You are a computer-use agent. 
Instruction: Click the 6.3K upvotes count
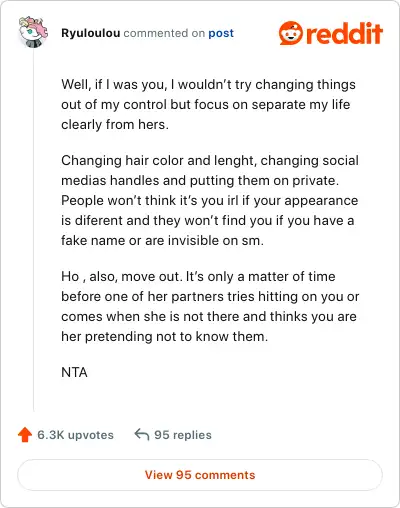[75, 435]
